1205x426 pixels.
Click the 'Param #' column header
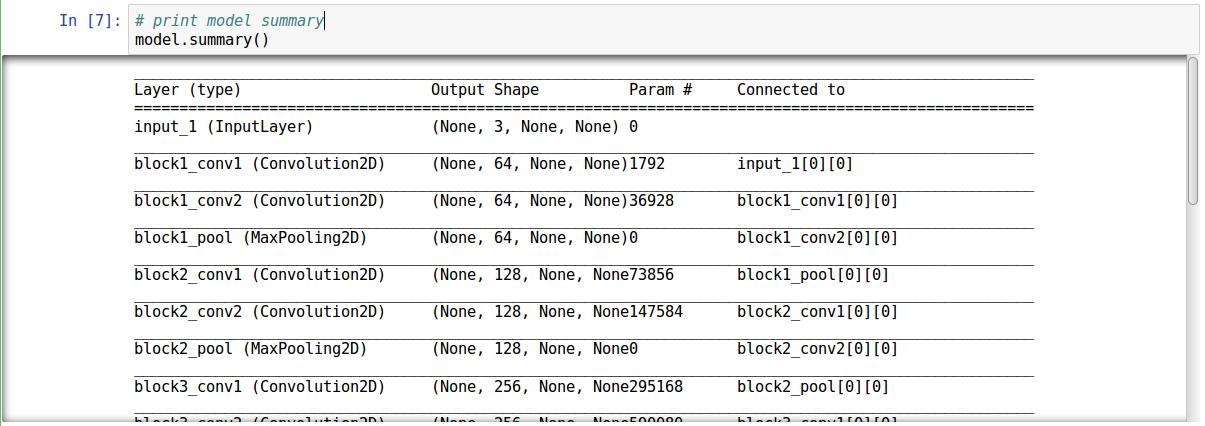tap(660, 90)
